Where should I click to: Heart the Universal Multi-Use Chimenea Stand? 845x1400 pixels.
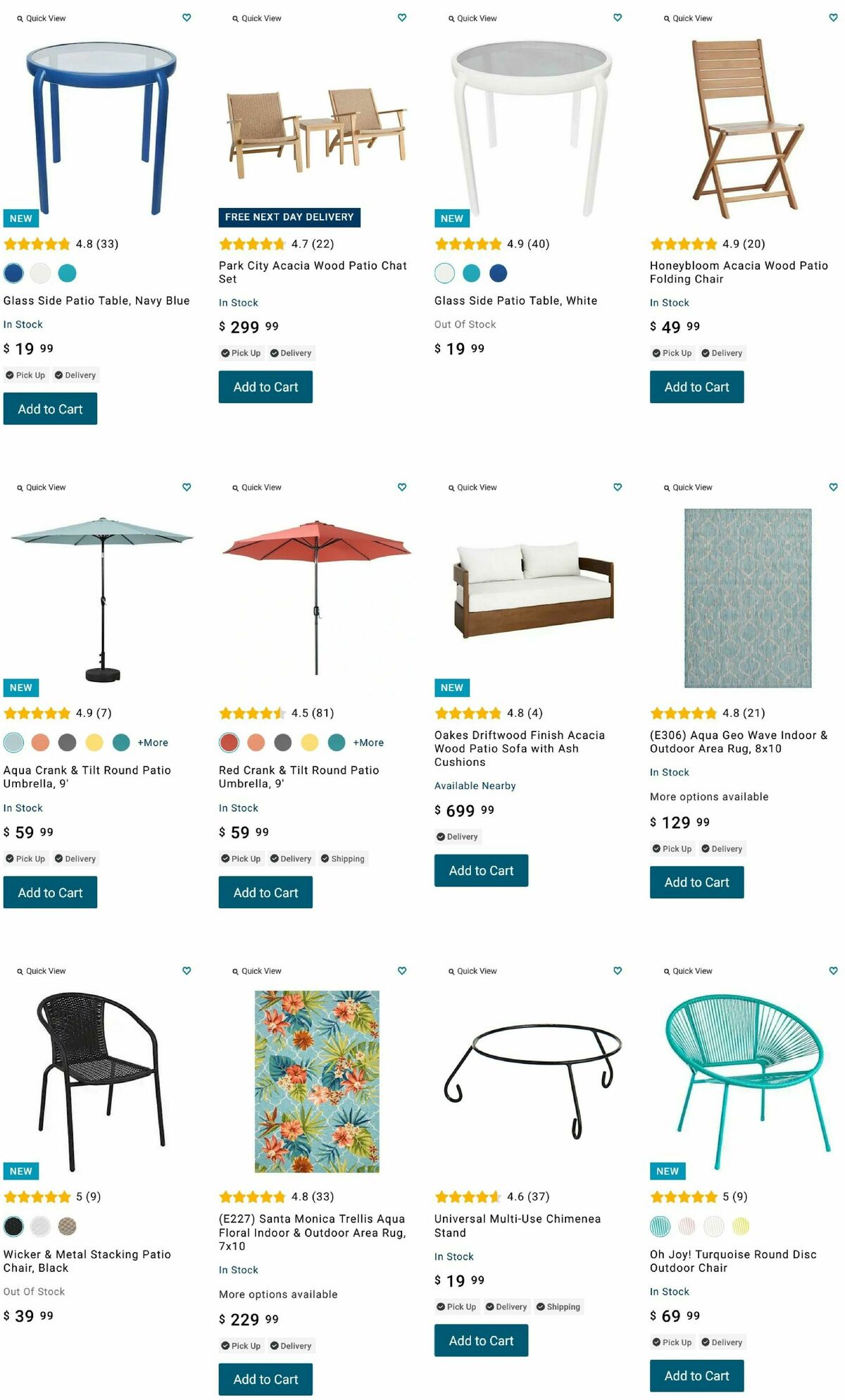(x=618, y=970)
